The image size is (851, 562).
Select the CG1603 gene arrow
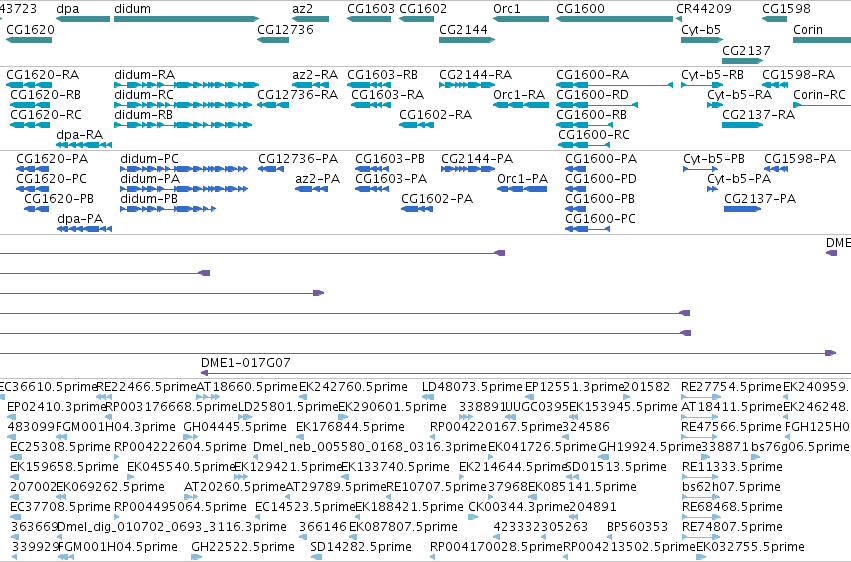coord(369,19)
